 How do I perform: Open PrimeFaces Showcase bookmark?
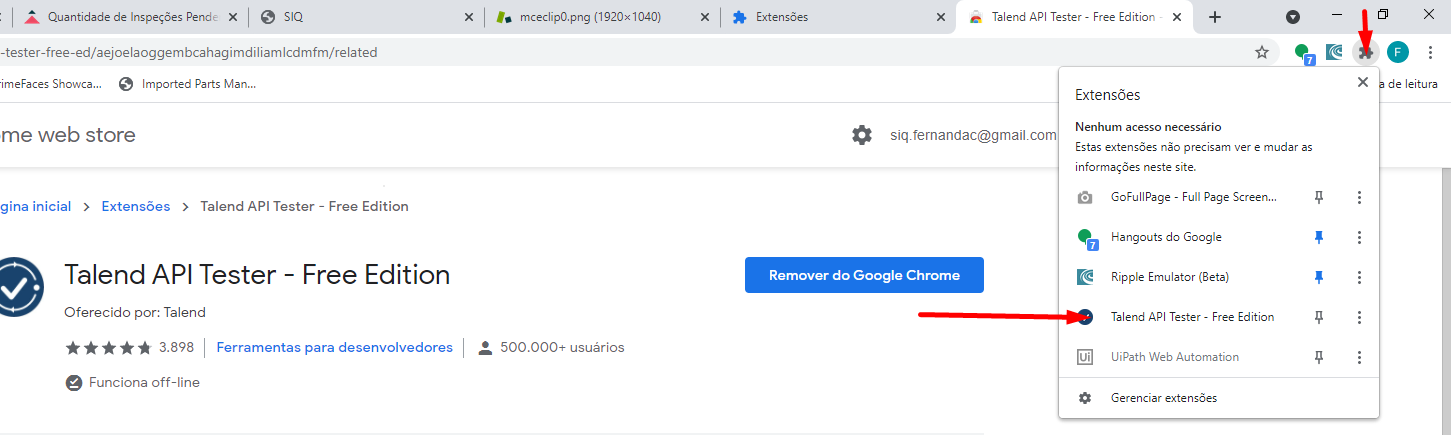coord(51,84)
